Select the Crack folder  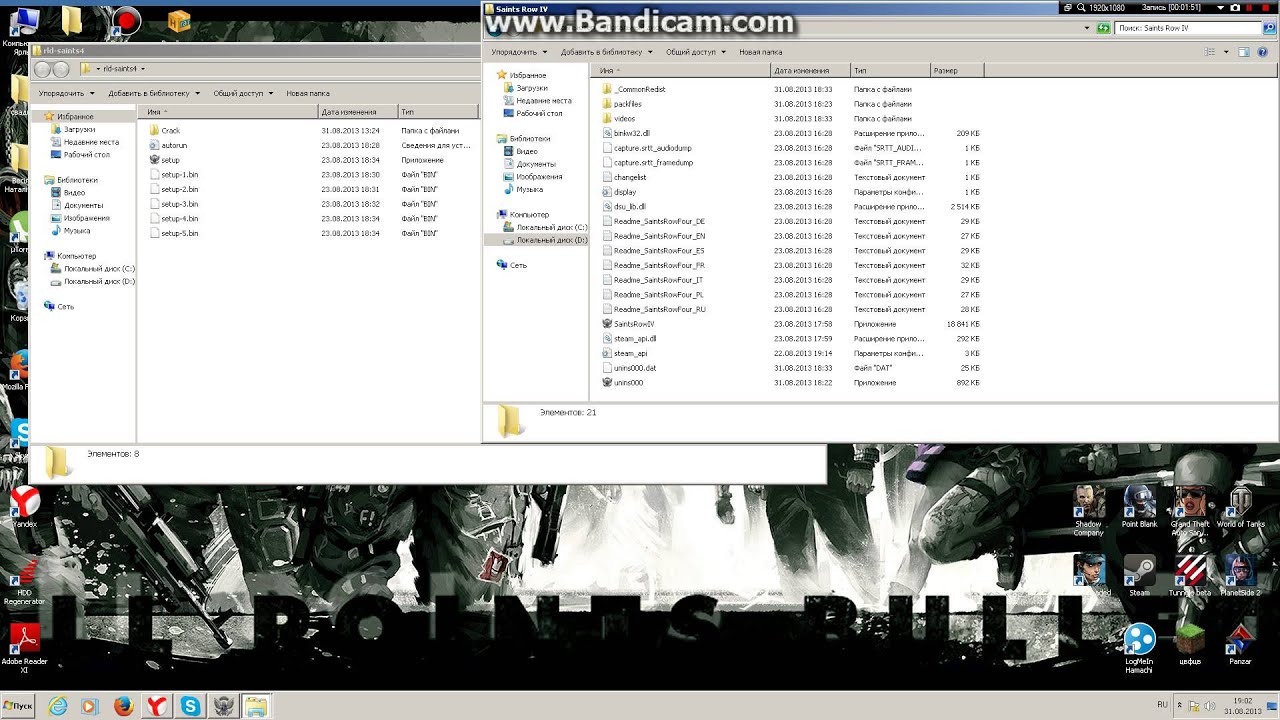(x=165, y=131)
